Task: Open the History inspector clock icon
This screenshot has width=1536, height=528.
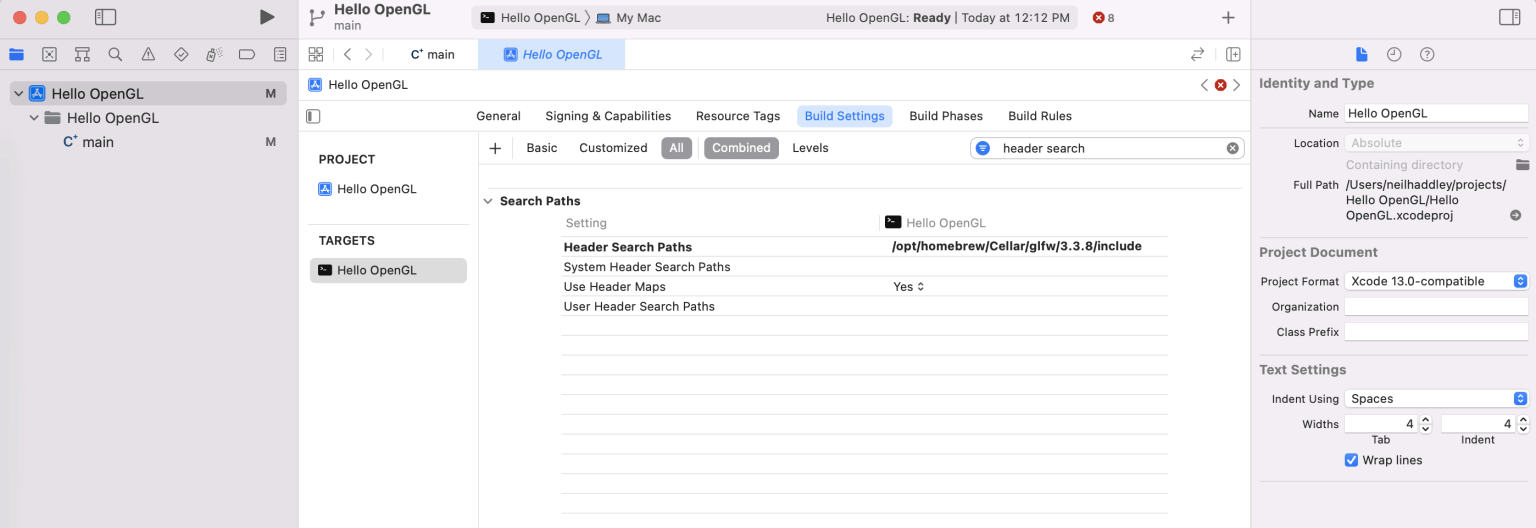Action: tap(1394, 54)
